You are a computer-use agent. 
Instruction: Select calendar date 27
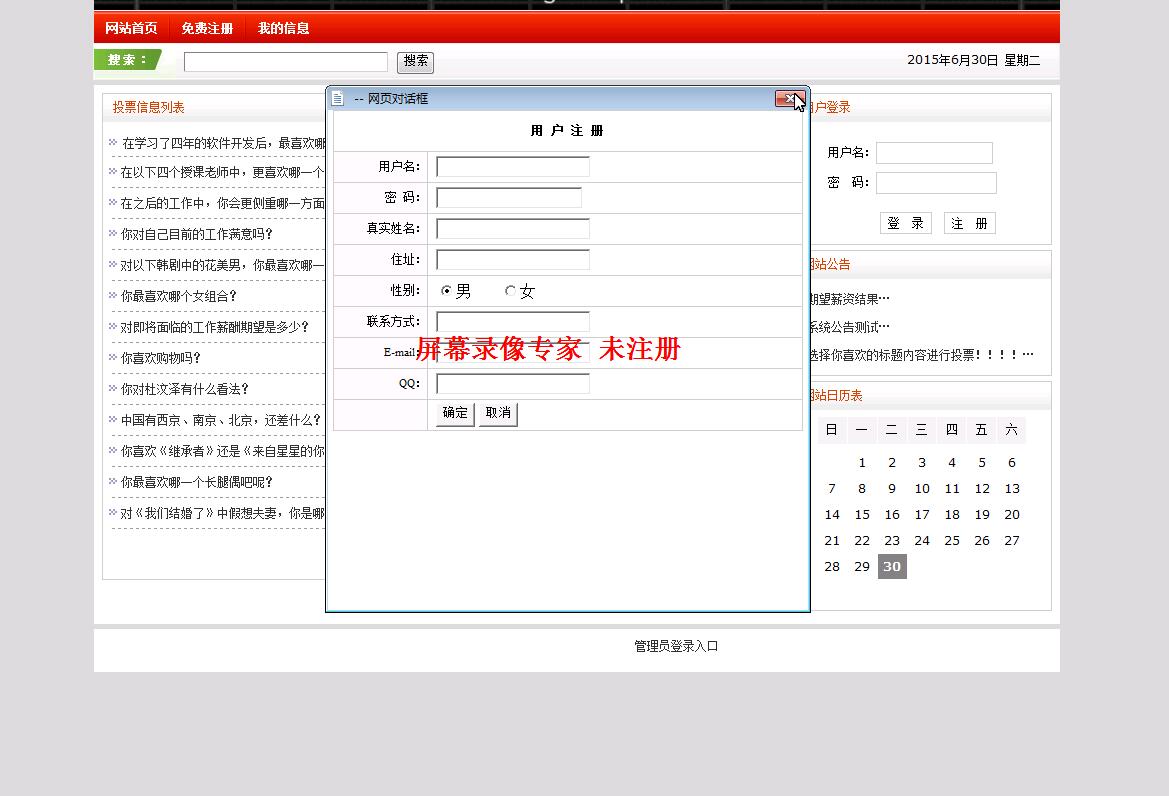point(1012,541)
